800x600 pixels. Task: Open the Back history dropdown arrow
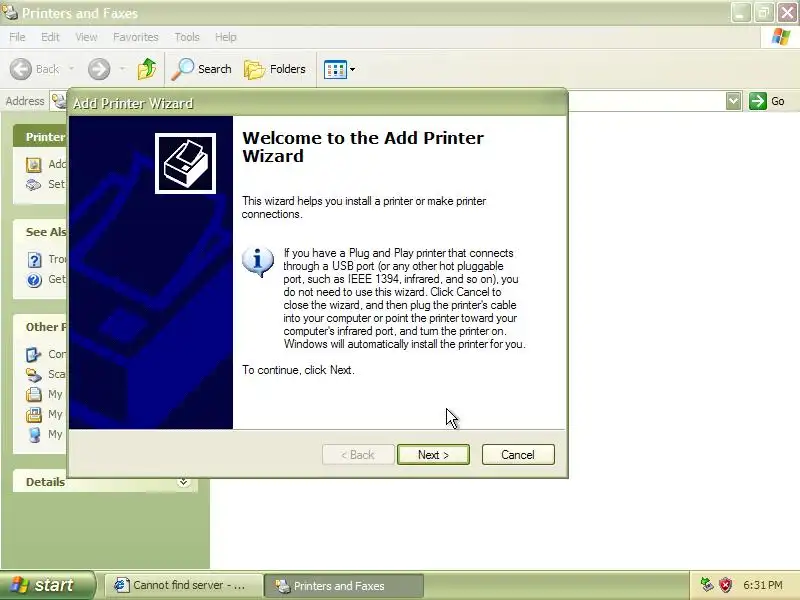point(71,69)
